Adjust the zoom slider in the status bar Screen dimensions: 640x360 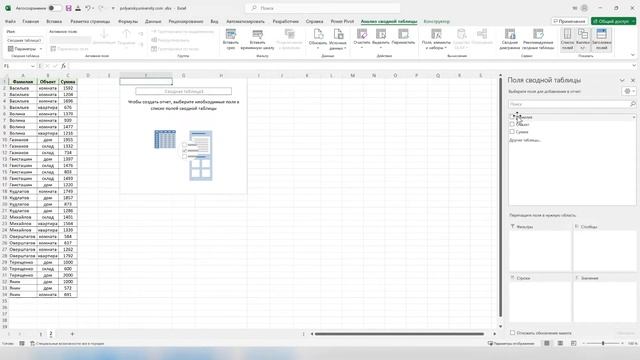(603, 343)
